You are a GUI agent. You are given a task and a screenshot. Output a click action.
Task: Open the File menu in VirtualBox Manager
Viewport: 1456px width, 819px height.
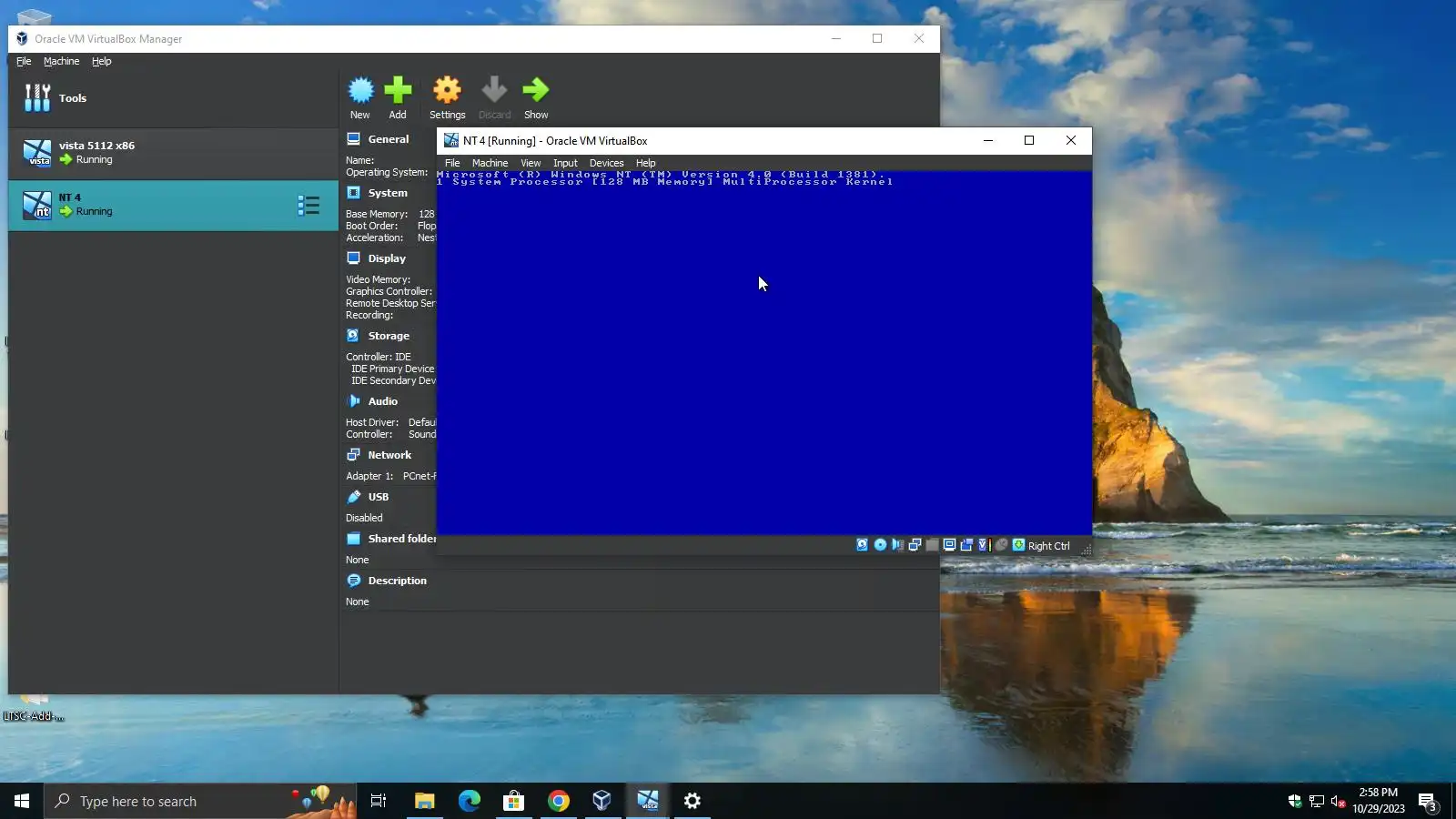pos(24,61)
